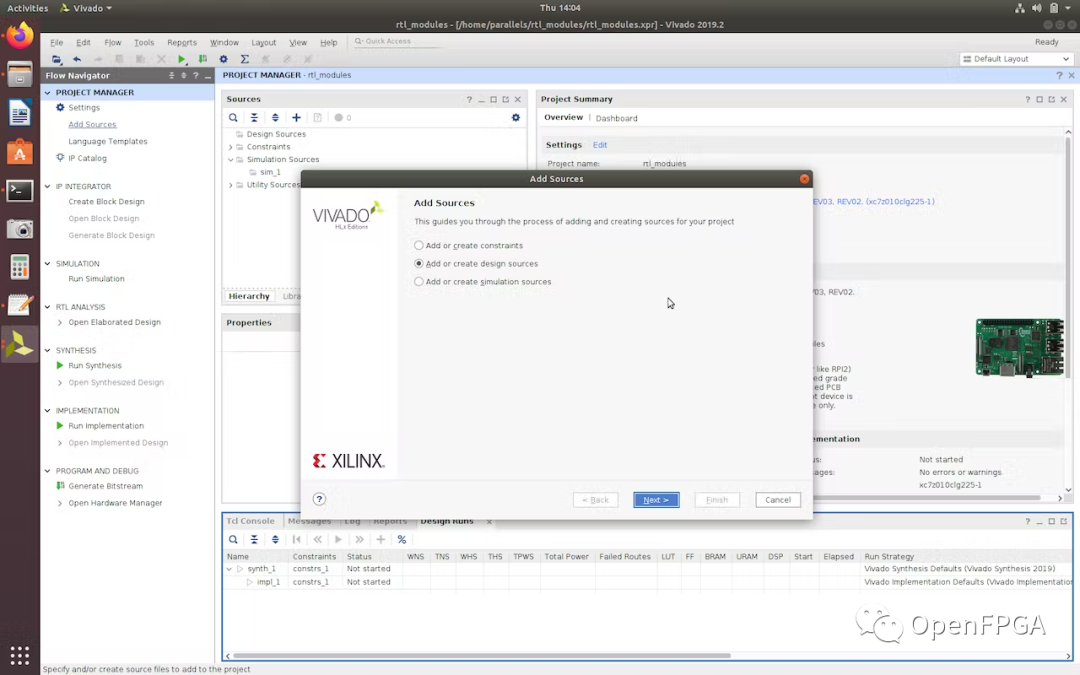The image size is (1080, 675).
Task: Collapse the SIMULATION section
Action: (x=48, y=264)
